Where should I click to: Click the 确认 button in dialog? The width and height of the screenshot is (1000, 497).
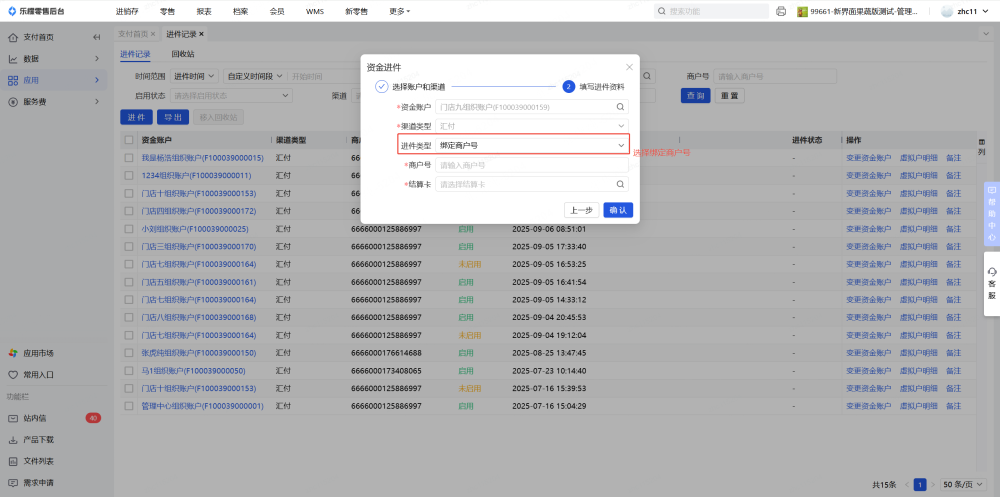pyautogui.click(x=618, y=210)
